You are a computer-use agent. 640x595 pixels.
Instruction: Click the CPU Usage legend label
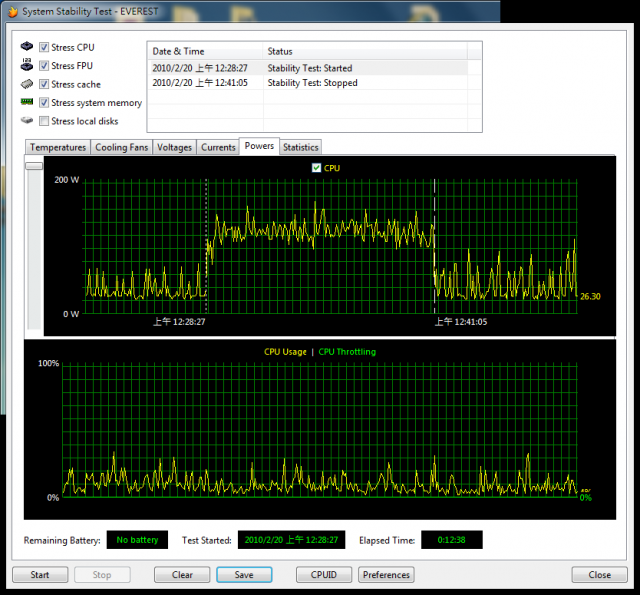[285, 352]
